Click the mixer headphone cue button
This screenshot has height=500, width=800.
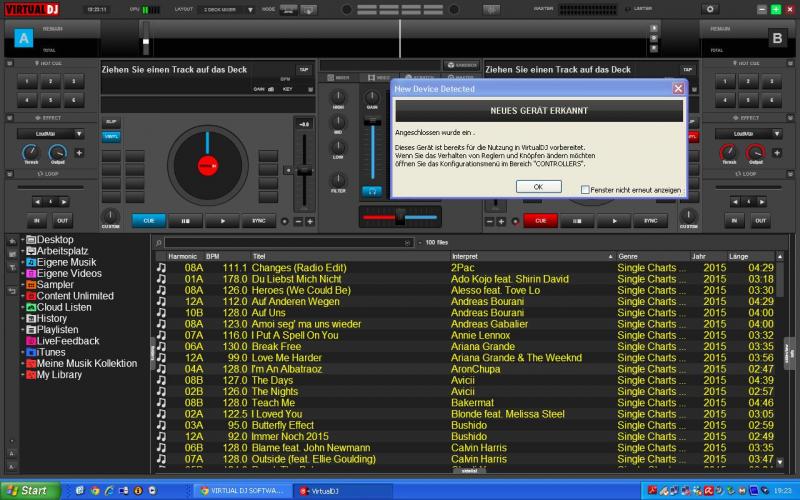pos(372,190)
